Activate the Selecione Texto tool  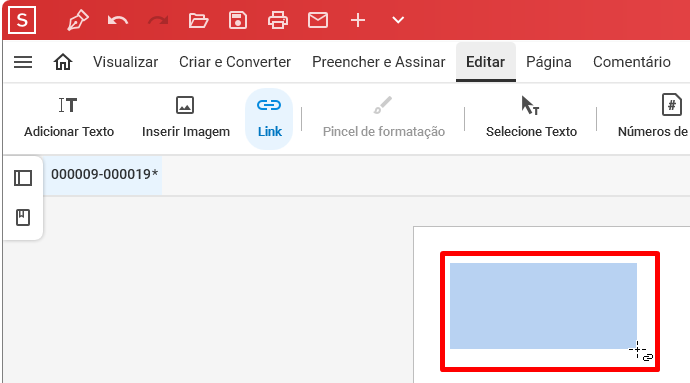531,118
